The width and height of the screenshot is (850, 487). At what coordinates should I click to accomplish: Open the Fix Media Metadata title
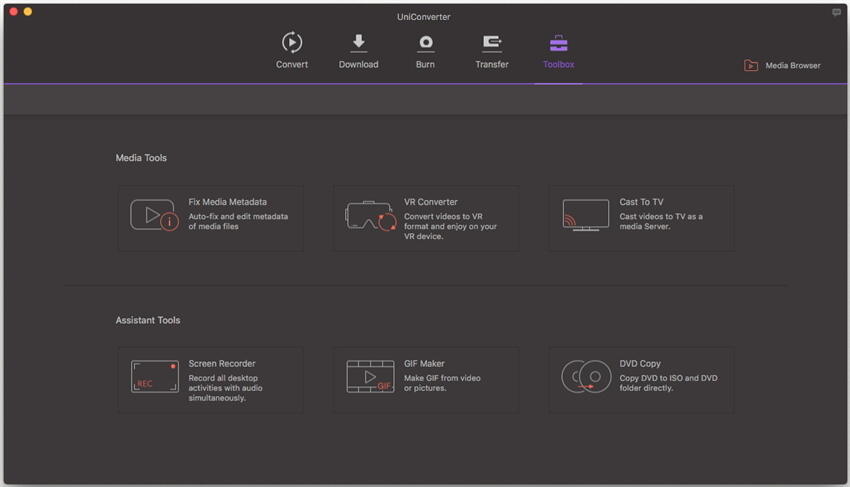coord(228,202)
